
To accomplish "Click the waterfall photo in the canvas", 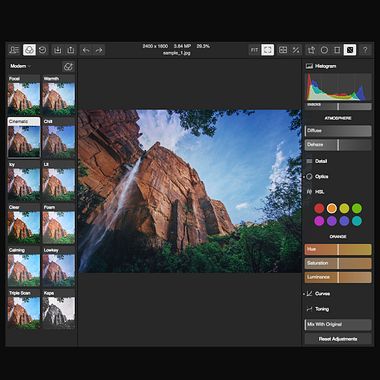I will tap(189, 191).
